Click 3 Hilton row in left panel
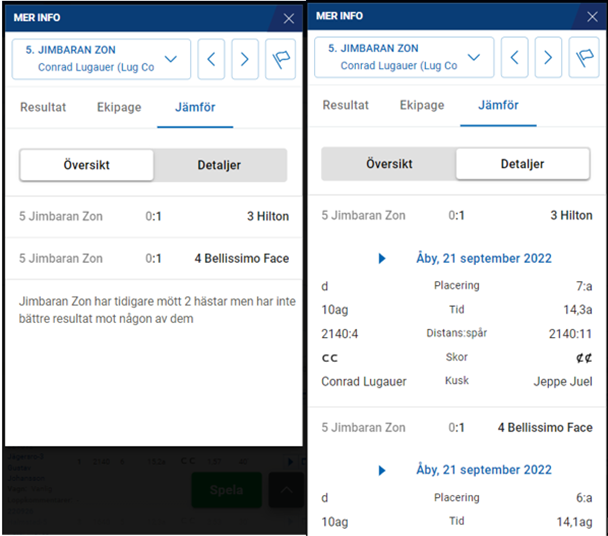The width and height of the screenshot is (608, 536). coord(154,216)
